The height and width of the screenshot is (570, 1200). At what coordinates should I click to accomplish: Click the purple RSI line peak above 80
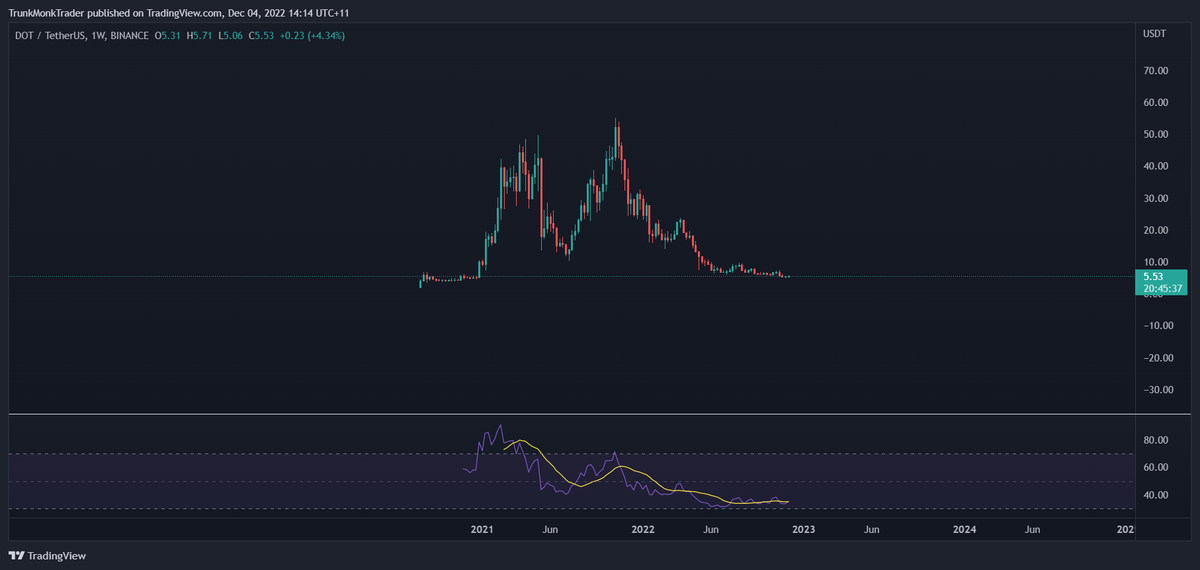point(500,426)
